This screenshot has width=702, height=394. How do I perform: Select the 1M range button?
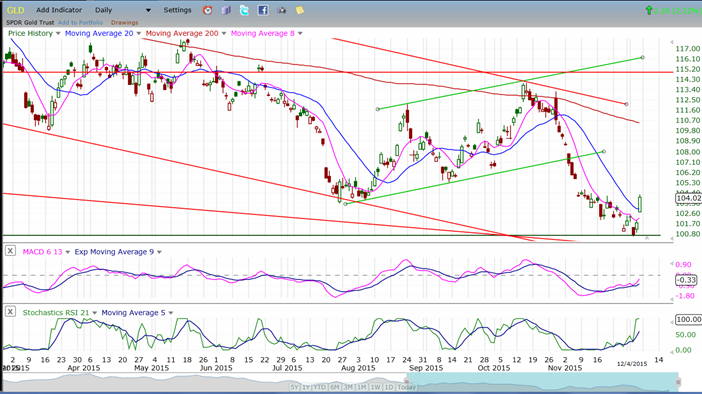pyautogui.click(x=362, y=387)
